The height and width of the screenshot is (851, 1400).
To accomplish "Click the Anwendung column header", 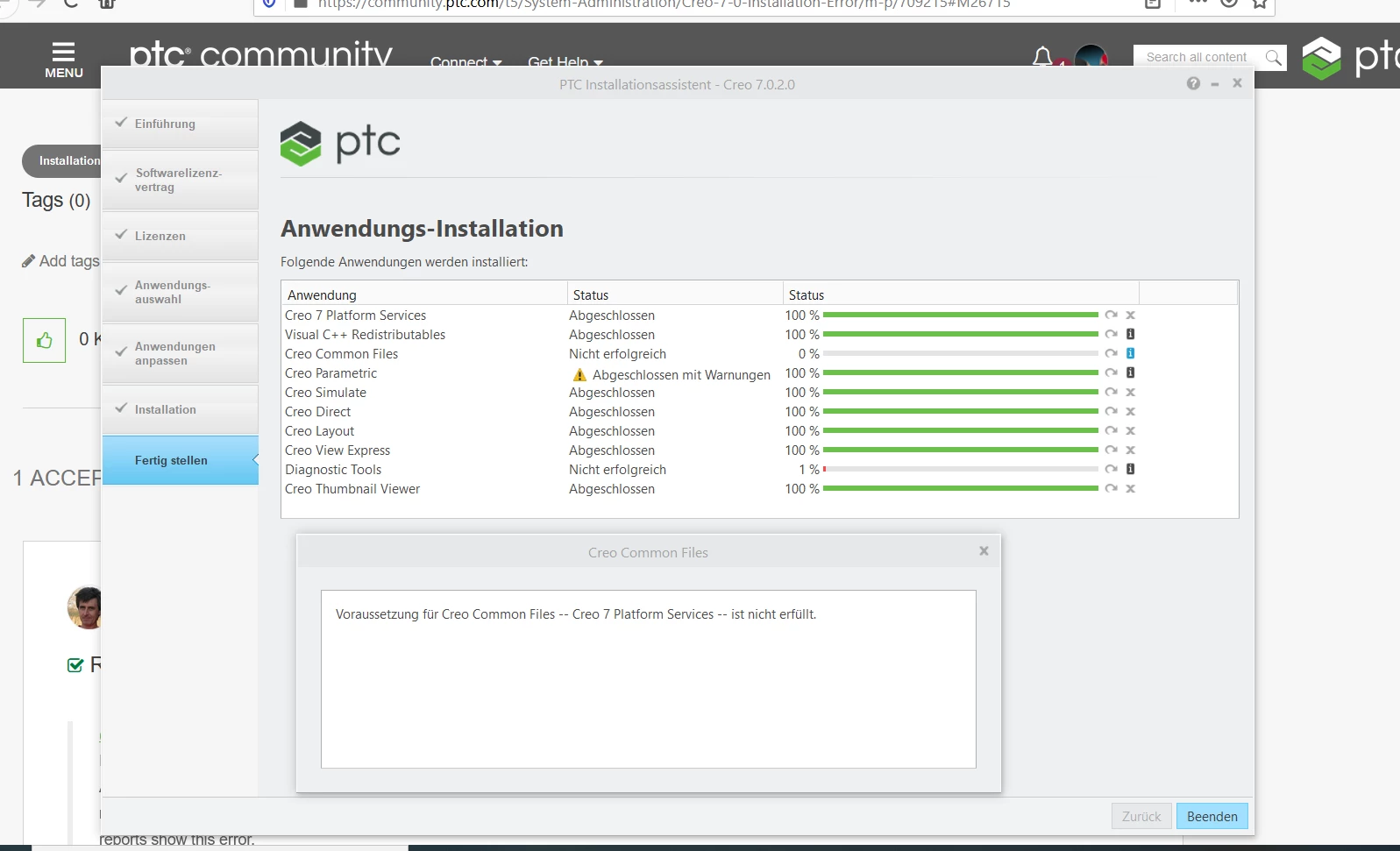I will [424, 294].
